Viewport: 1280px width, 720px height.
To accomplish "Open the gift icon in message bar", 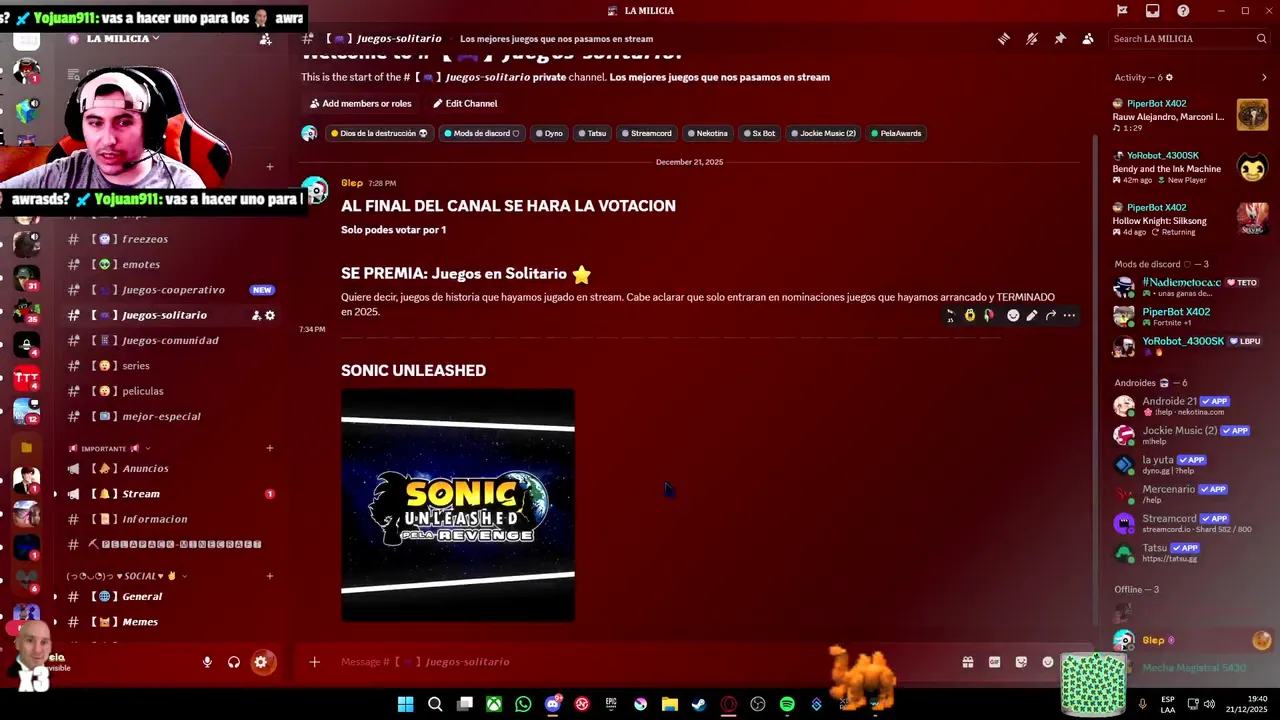I will (968, 662).
